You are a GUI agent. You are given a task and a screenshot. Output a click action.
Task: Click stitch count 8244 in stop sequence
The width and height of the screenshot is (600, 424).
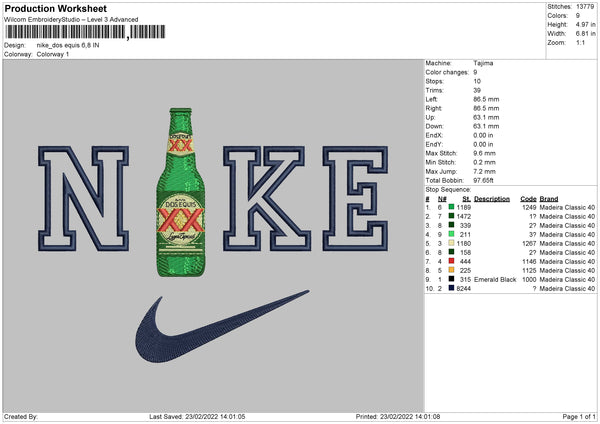[463, 289]
